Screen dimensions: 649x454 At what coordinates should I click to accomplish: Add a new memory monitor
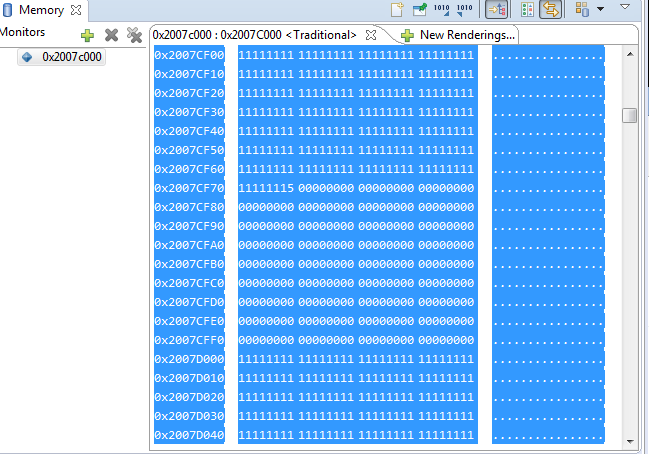coord(87,35)
